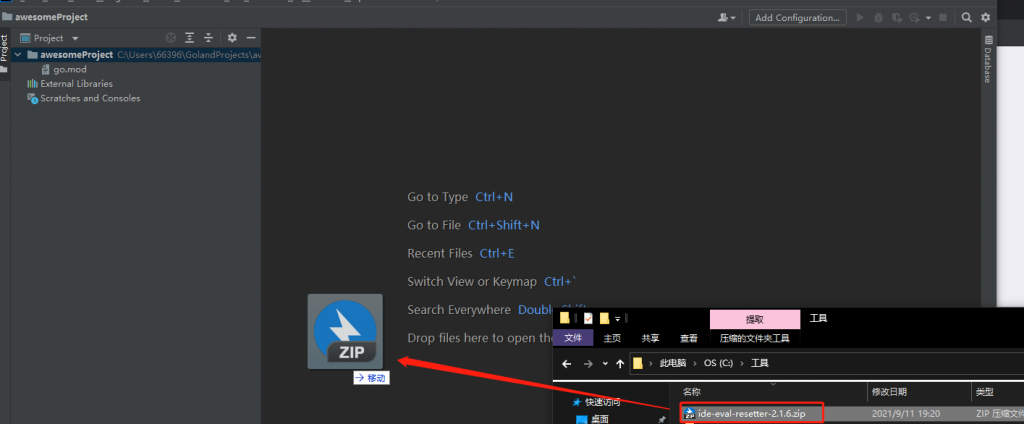Click Scratches and Consoles icon
This screenshot has width=1024, height=424.
tap(32, 98)
